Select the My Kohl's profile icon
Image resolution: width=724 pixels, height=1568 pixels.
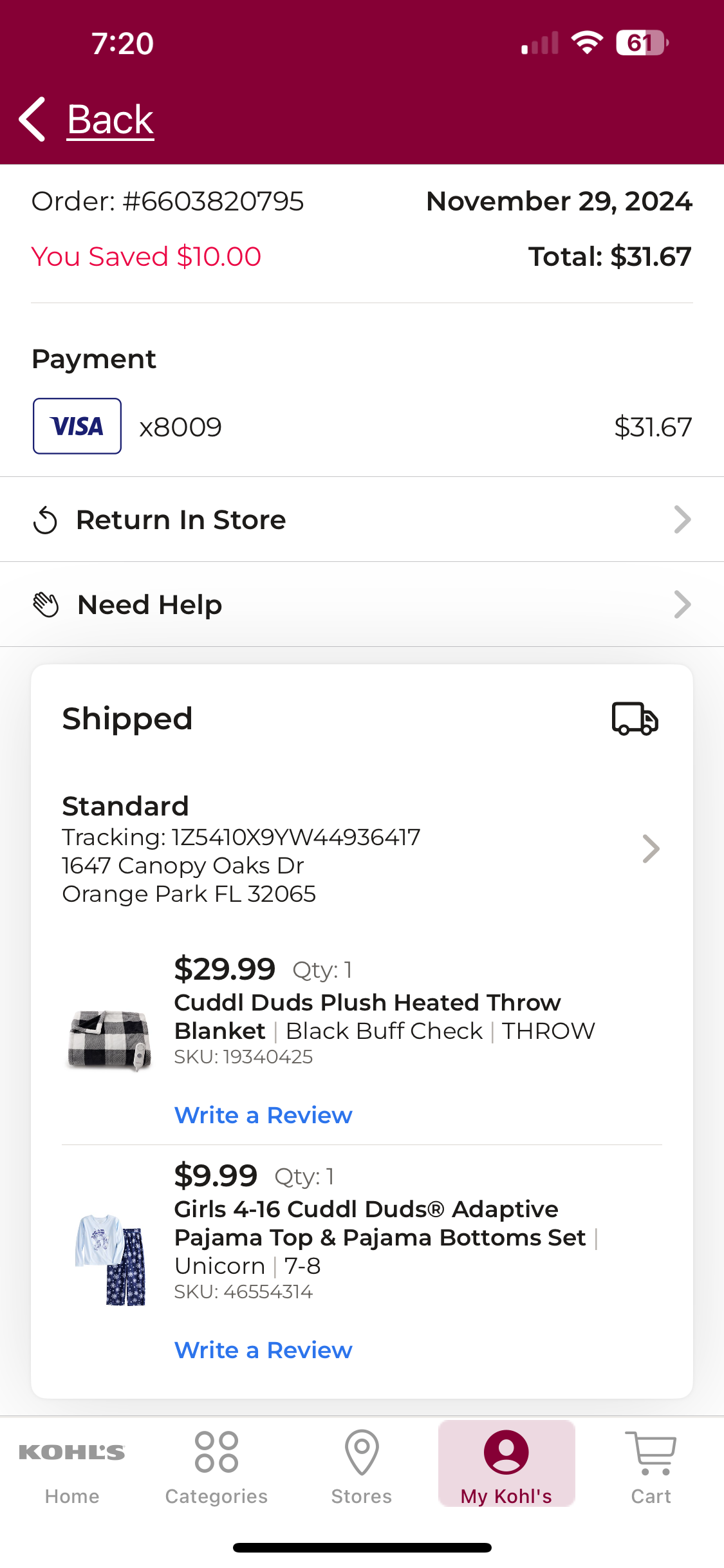pyautogui.click(x=506, y=1452)
